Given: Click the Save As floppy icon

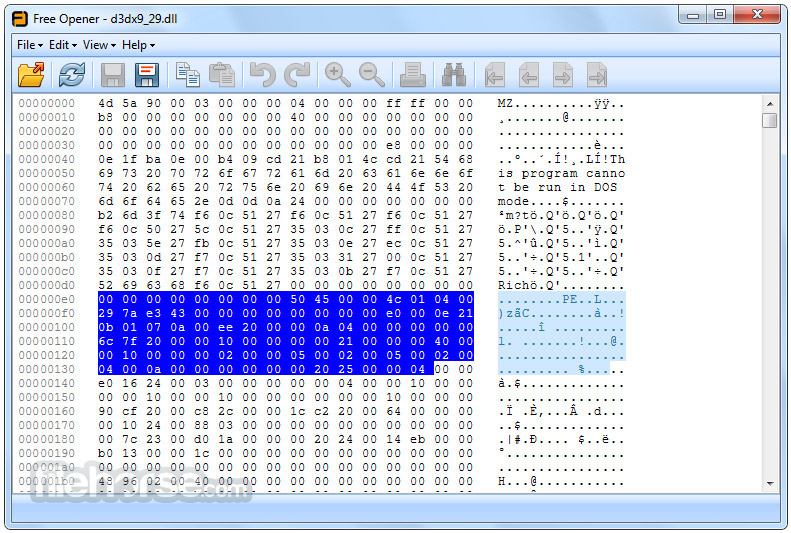Looking at the screenshot, I should tap(147, 75).
